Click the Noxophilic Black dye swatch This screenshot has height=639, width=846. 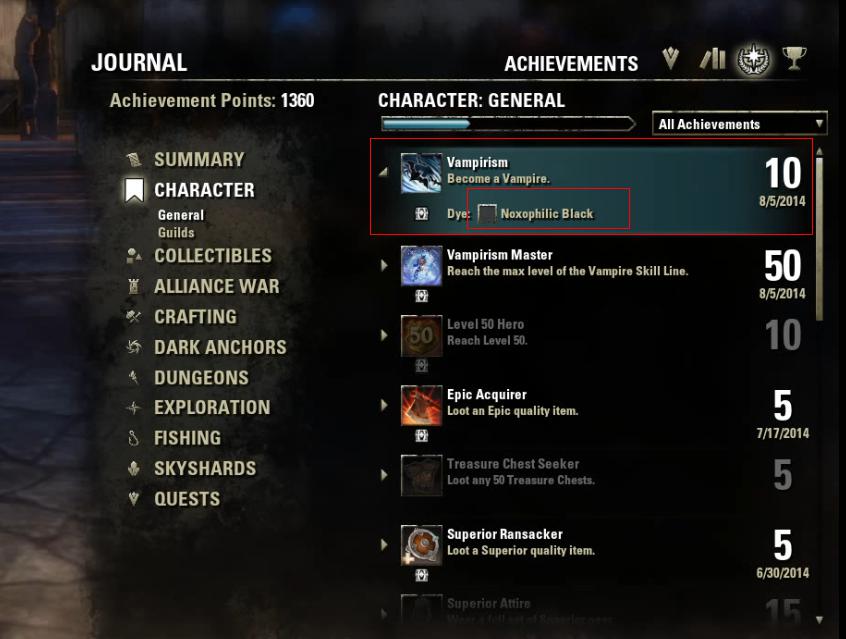[x=487, y=214]
